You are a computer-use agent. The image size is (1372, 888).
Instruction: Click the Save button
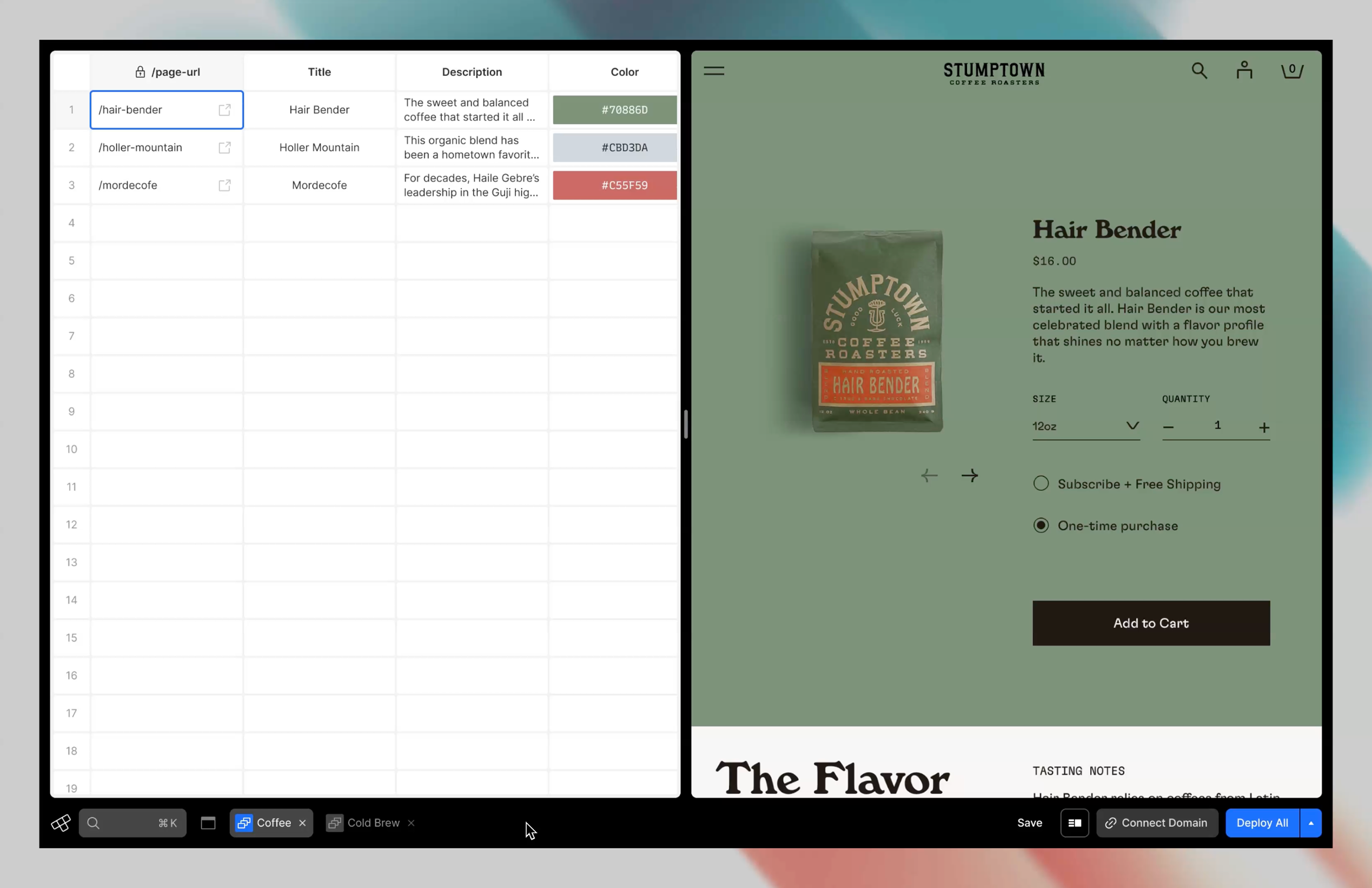pyautogui.click(x=1029, y=823)
